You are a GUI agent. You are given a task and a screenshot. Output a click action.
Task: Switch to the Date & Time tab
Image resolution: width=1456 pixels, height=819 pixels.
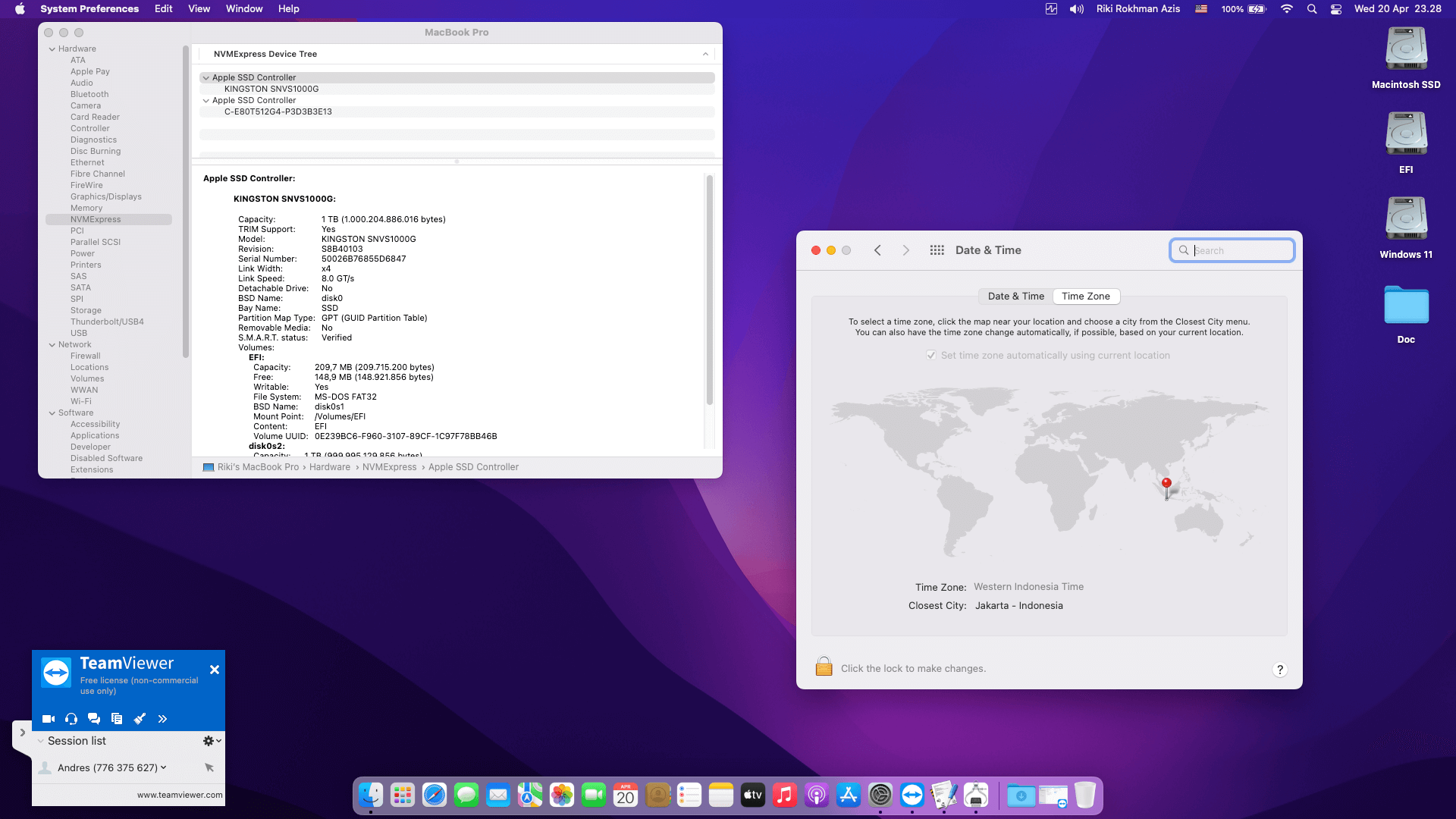point(1015,297)
